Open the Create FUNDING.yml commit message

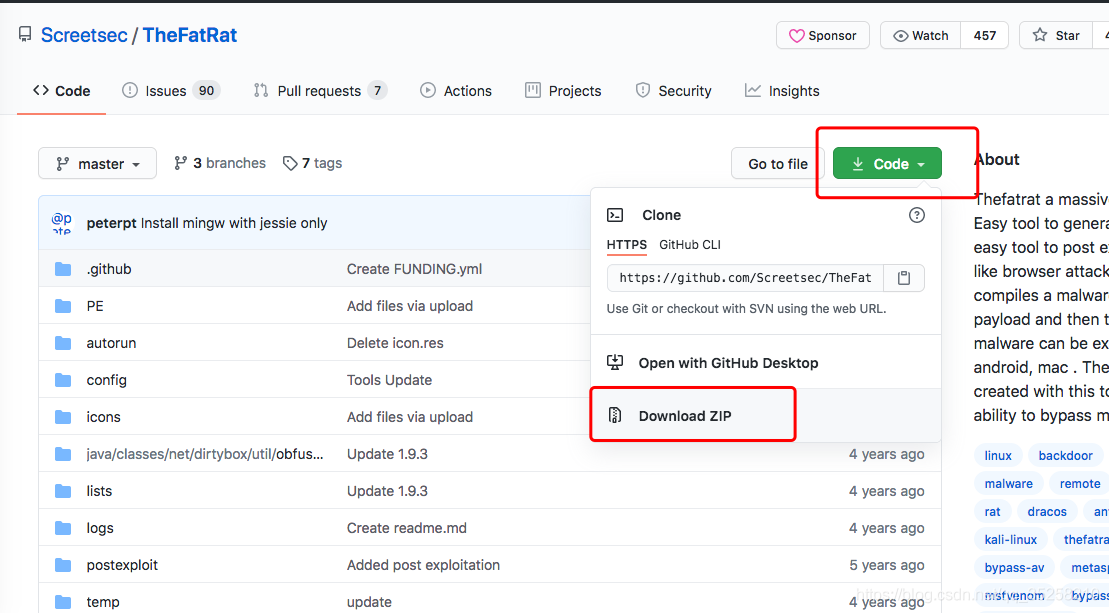(414, 269)
